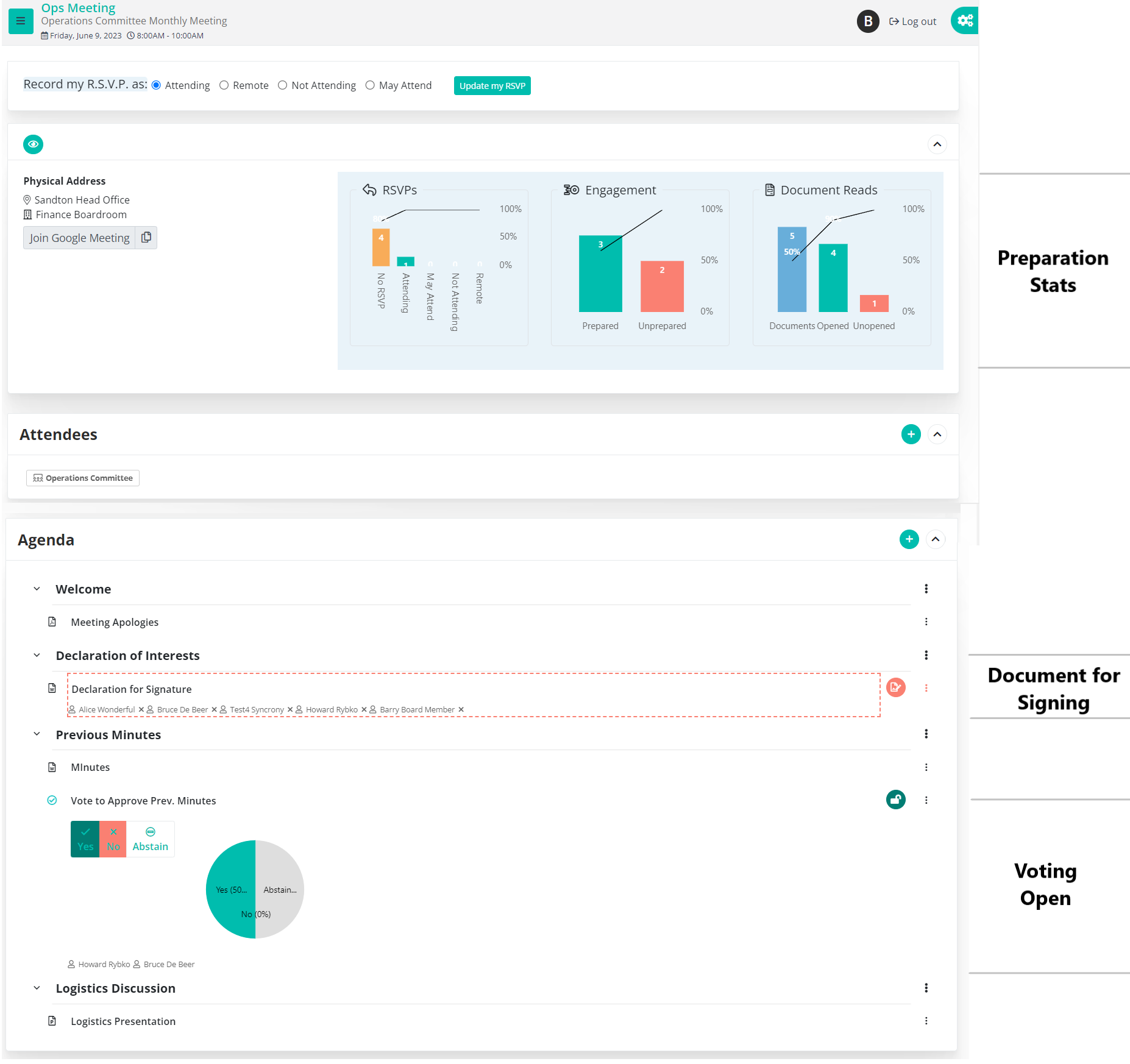
Task: Vote Abstain on previous minutes
Action: click(x=151, y=839)
